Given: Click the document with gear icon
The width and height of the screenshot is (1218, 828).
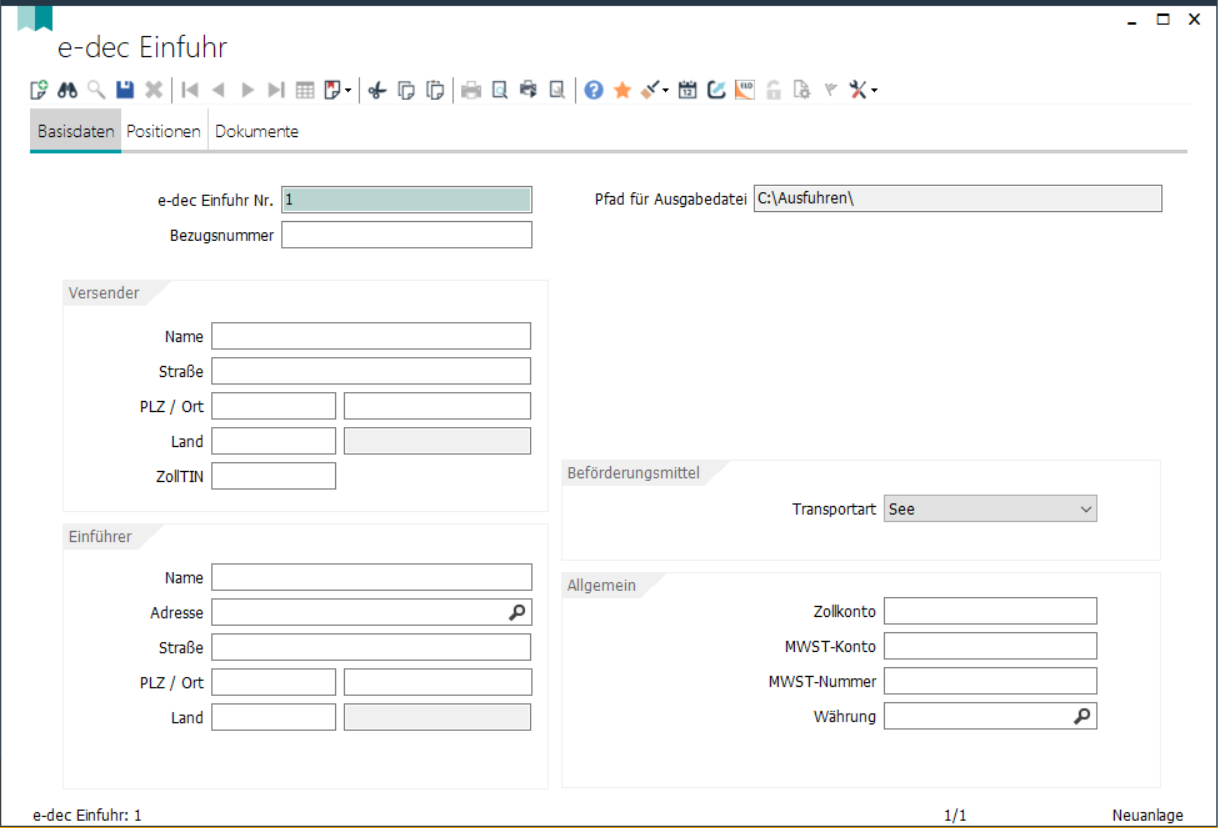Looking at the screenshot, I should point(801,90).
